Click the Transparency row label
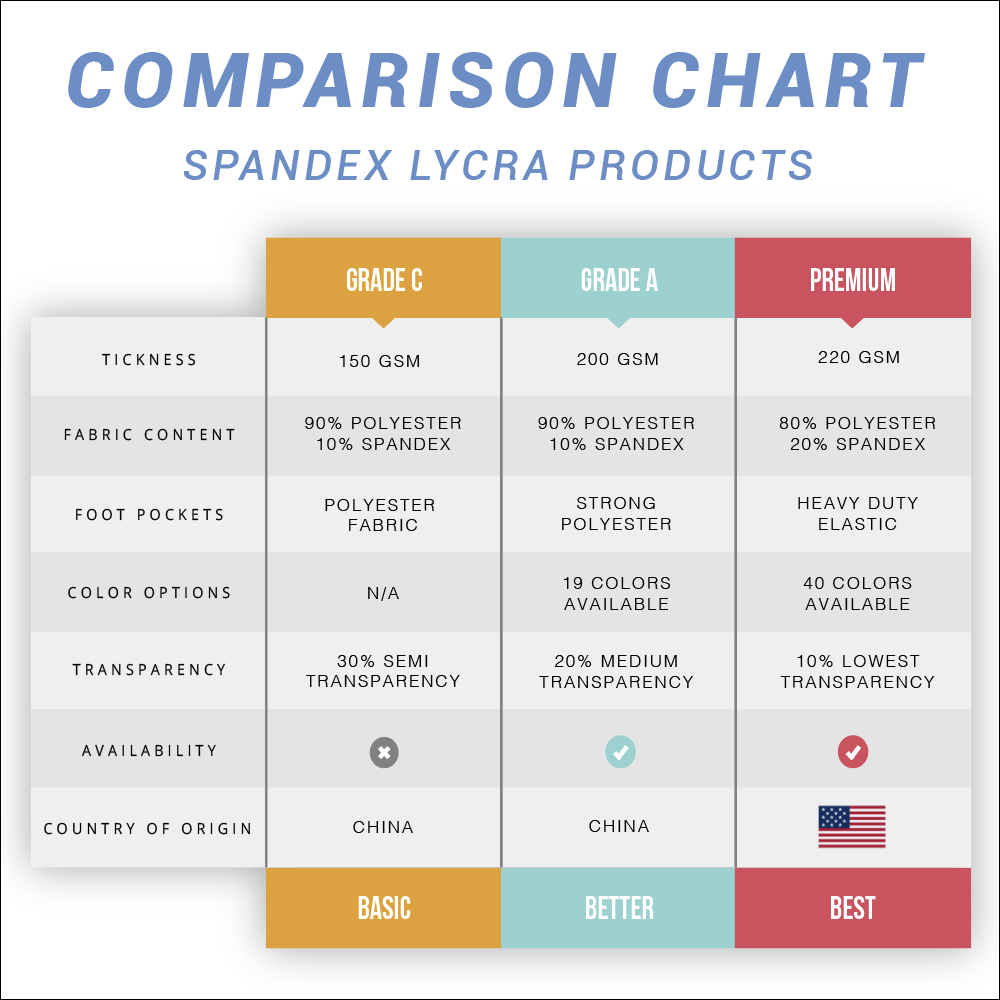 [x=149, y=670]
